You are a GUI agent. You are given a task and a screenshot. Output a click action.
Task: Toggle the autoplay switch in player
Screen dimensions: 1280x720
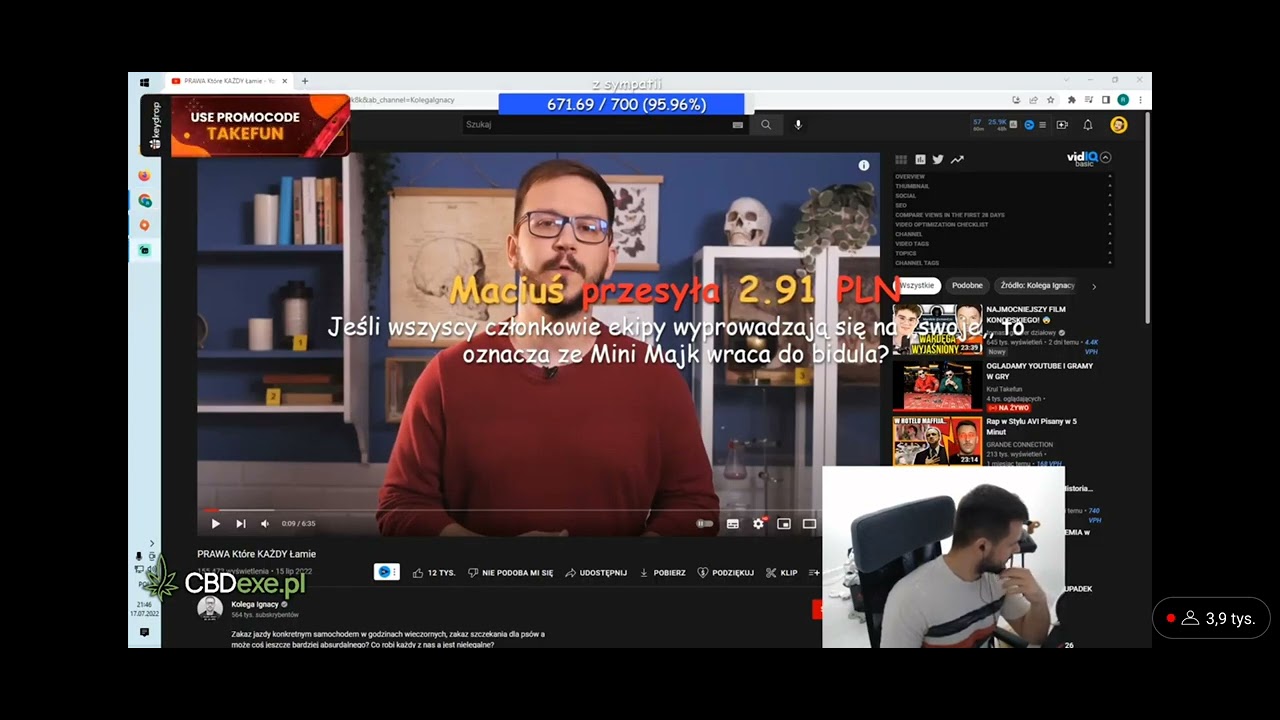pos(705,523)
